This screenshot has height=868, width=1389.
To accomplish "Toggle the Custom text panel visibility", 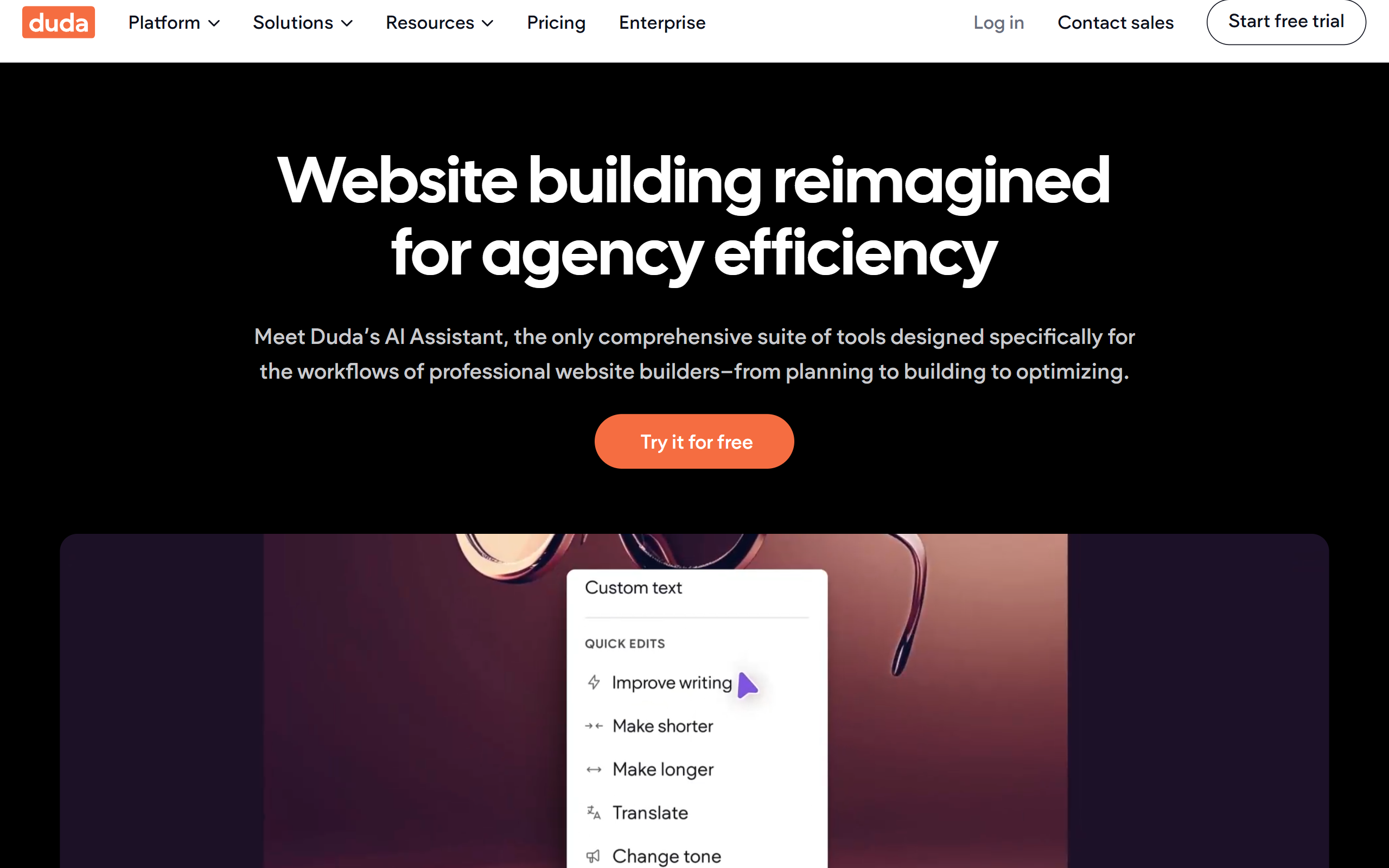I will coord(634,588).
